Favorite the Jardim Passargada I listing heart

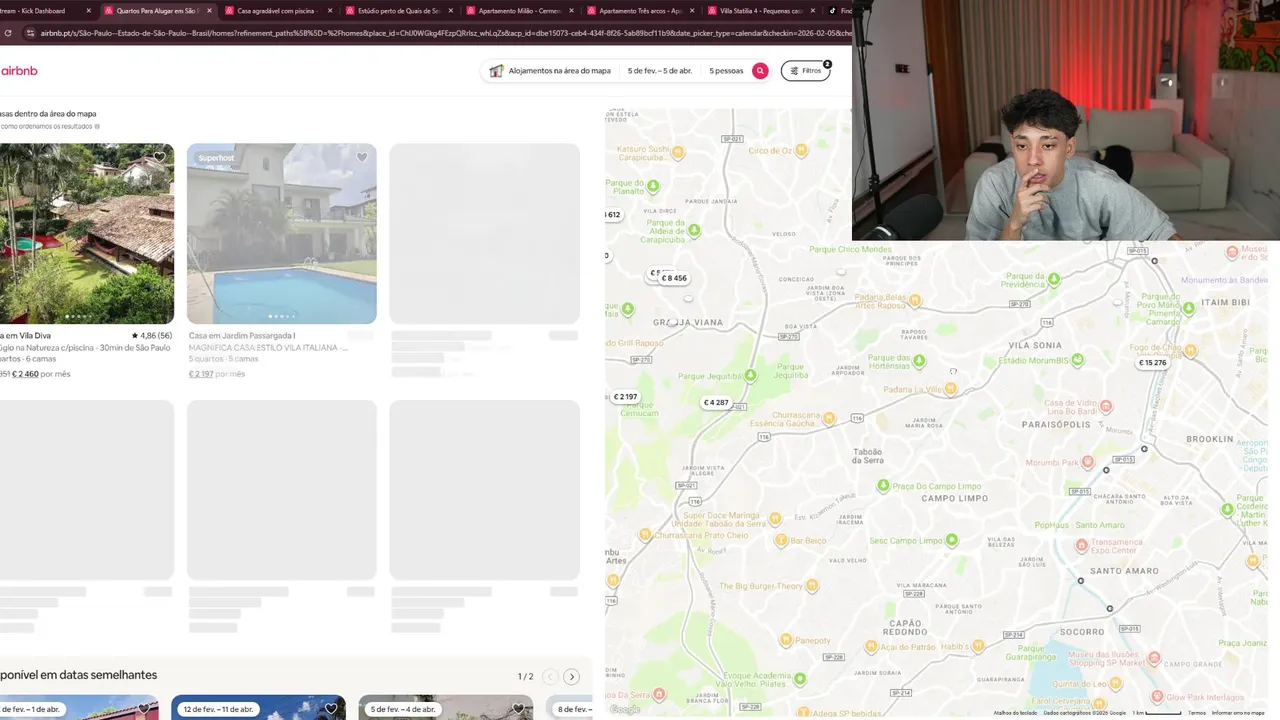pos(362,157)
